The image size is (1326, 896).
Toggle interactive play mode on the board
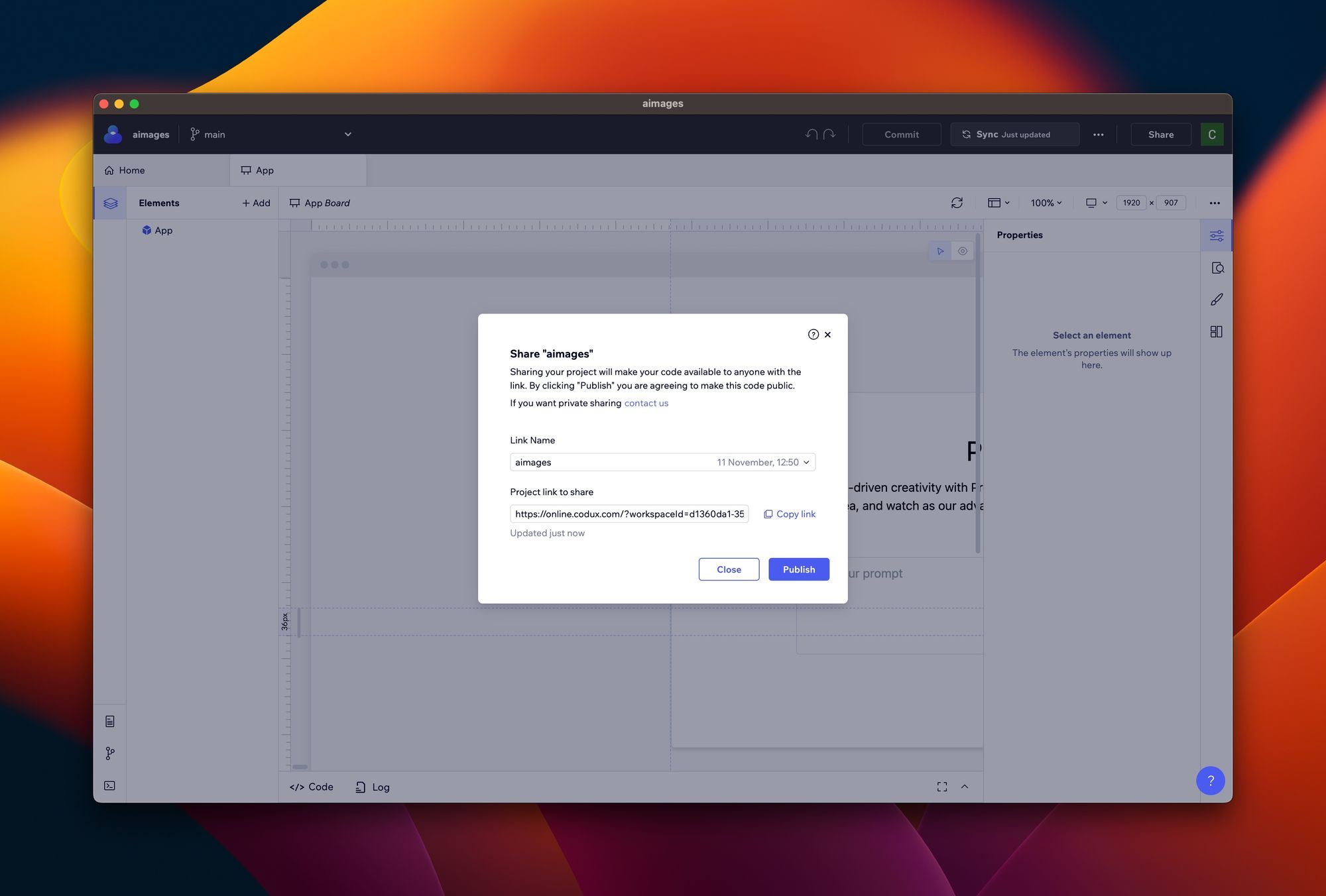tap(940, 251)
